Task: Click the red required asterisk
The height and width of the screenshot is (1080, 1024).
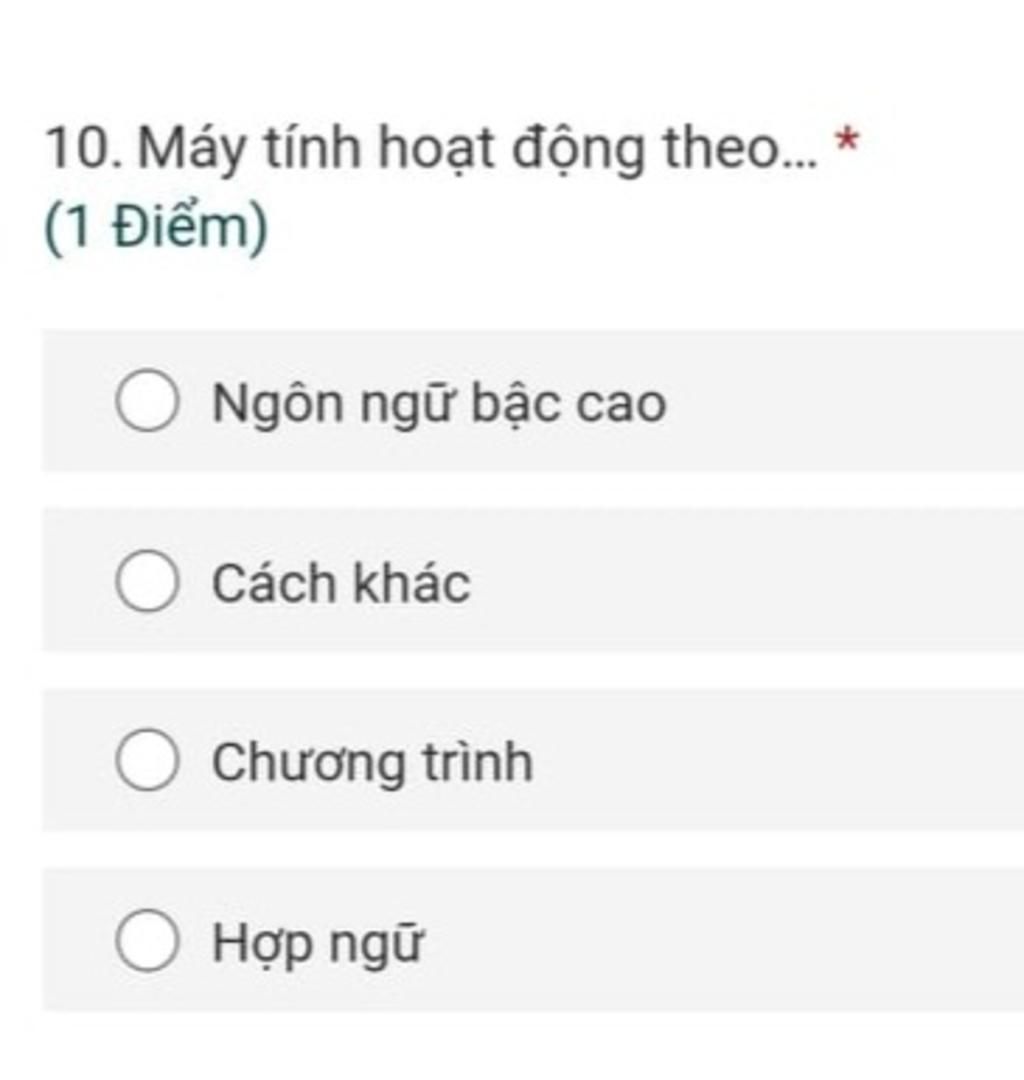Action: click(847, 141)
